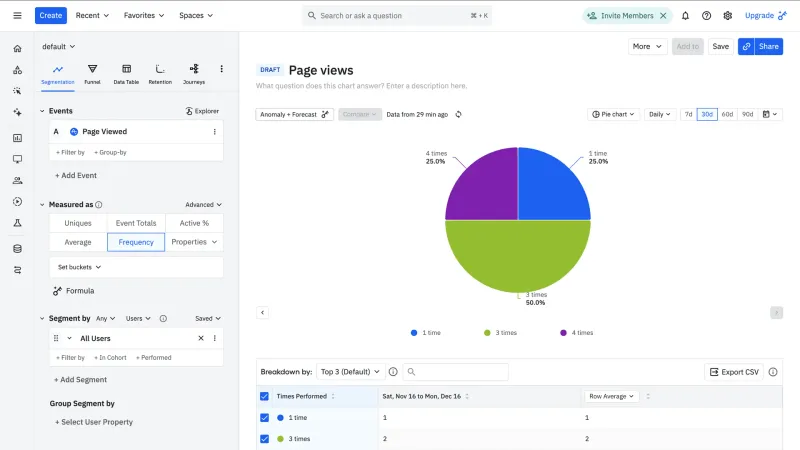Open the monitor icon in sidebar
This screenshot has width=800, height=450.
pyautogui.click(x=17, y=159)
